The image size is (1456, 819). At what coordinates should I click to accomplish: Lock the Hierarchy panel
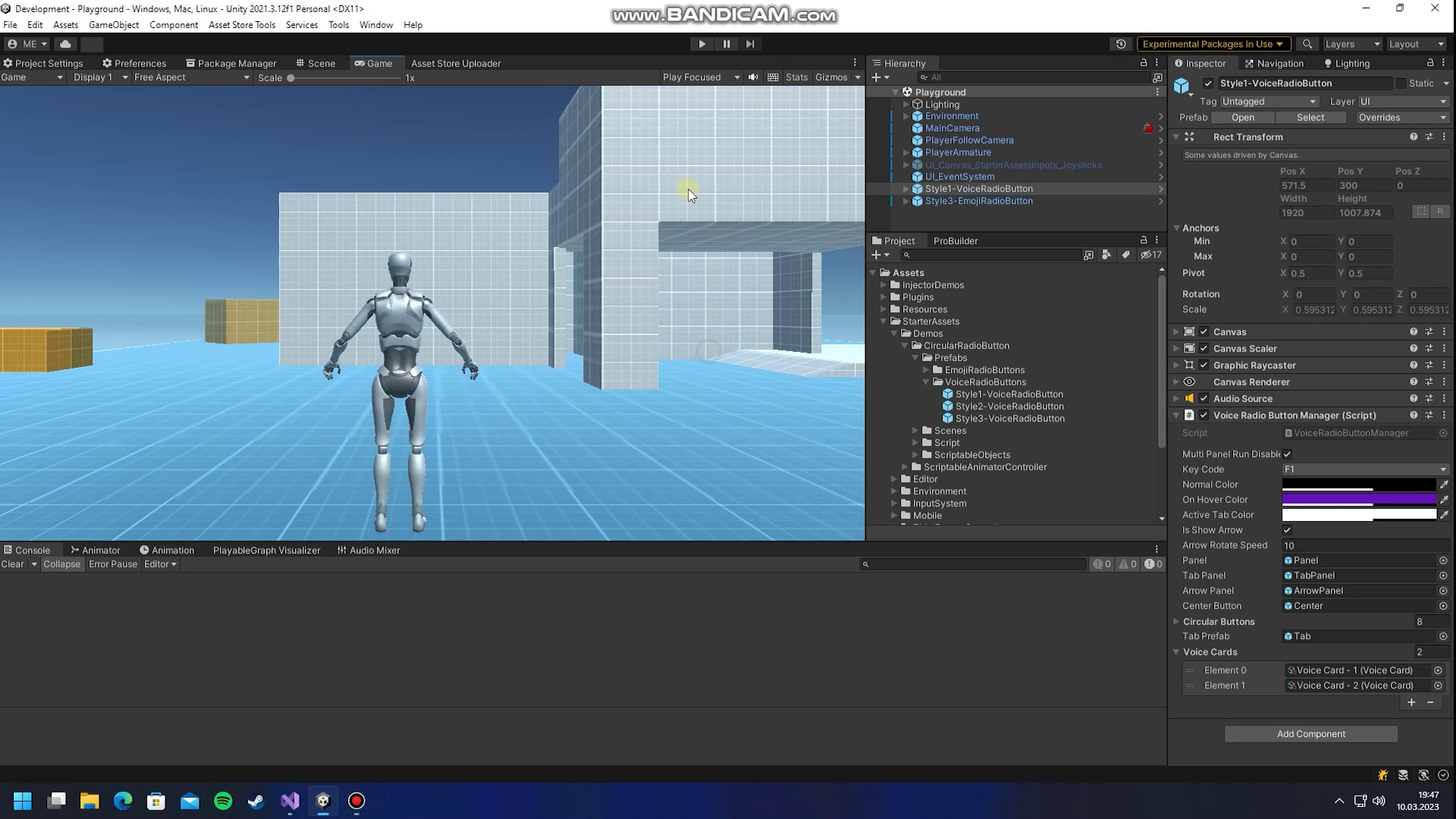(1144, 63)
